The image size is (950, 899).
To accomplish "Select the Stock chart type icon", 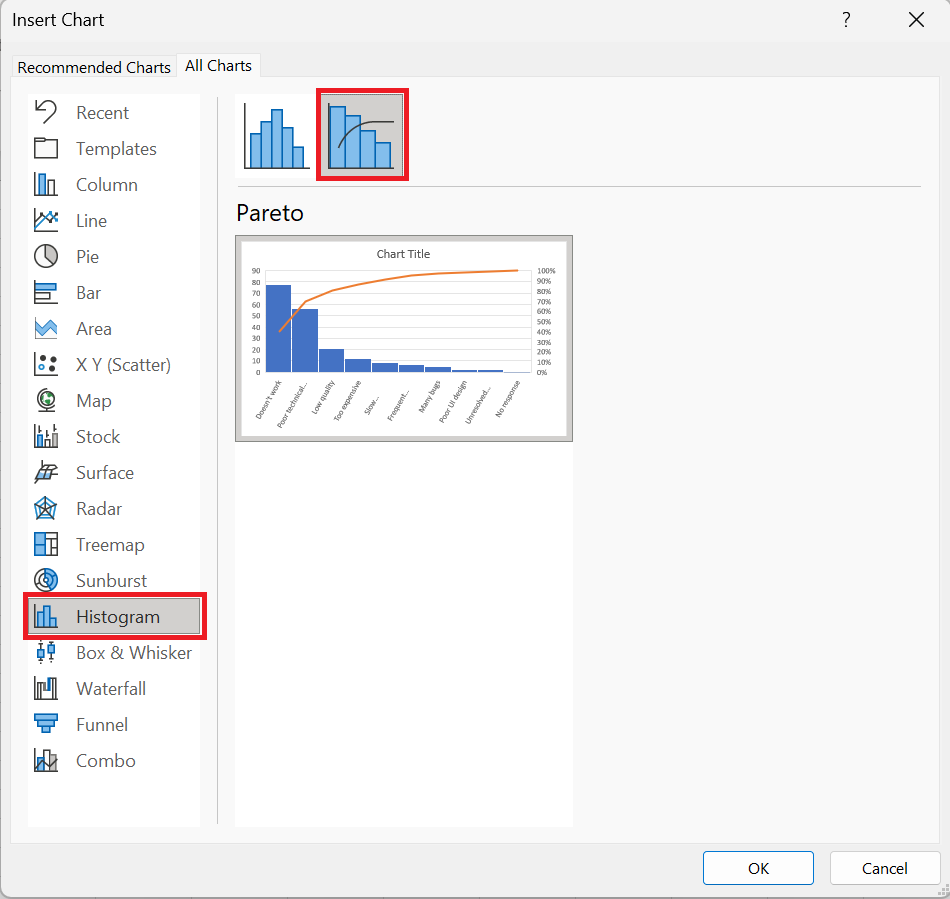I will click(x=46, y=436).
